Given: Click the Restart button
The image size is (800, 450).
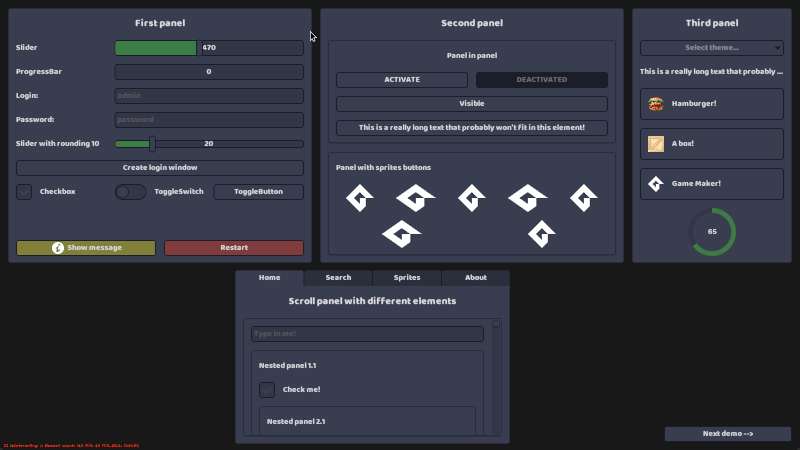Looking at the screenshot, I should pyautogui.click(x=234, y=247).
